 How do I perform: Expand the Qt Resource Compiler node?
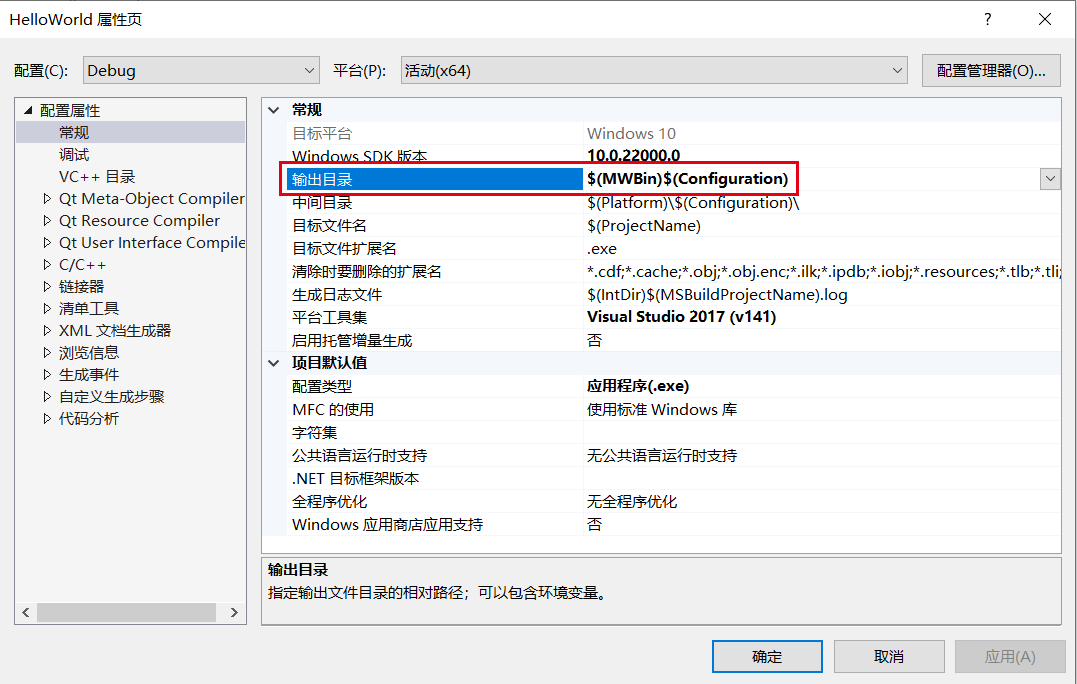tap(47, 220)
